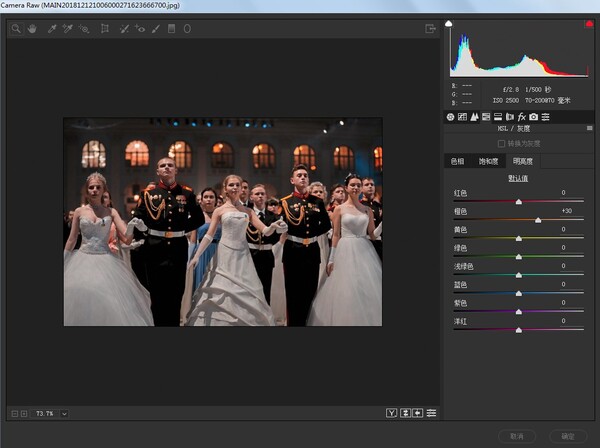Open the Split Toning panel icon
Viewport: 600px width, 448px height.
coord(498,117)
